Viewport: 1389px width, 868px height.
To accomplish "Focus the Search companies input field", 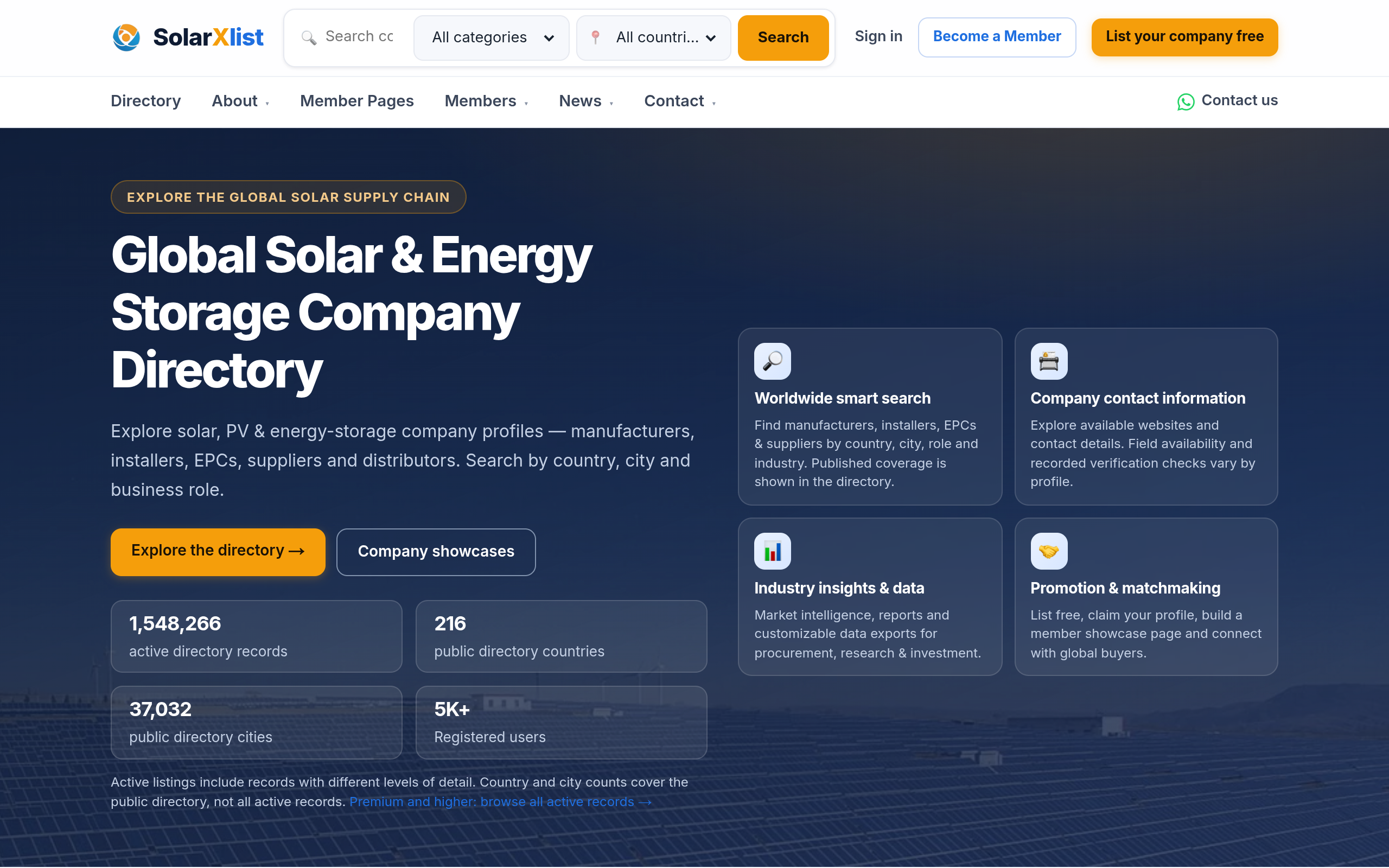I will [359, 37].
